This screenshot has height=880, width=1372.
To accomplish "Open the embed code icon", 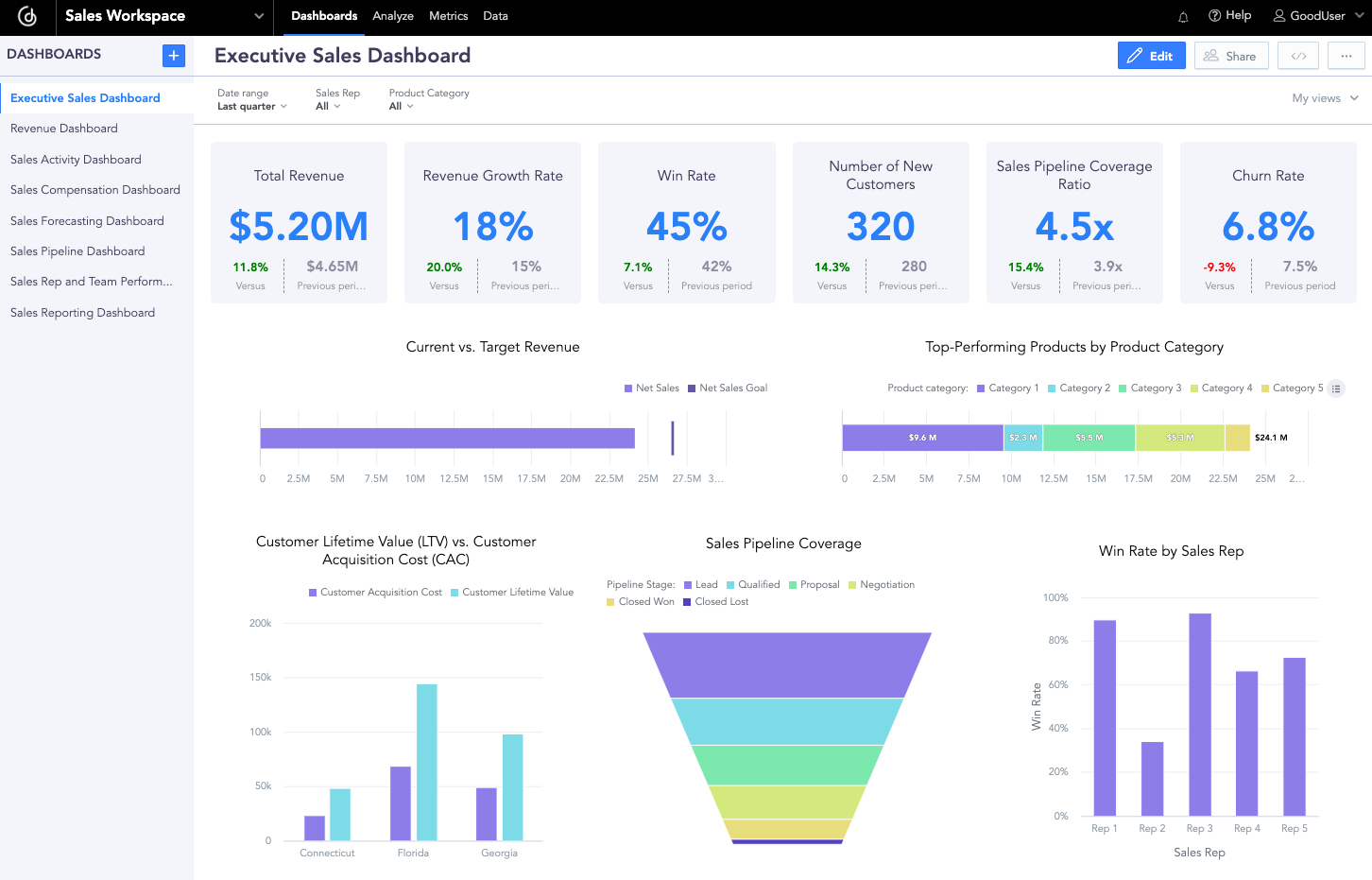I will tap(1297, 55).
